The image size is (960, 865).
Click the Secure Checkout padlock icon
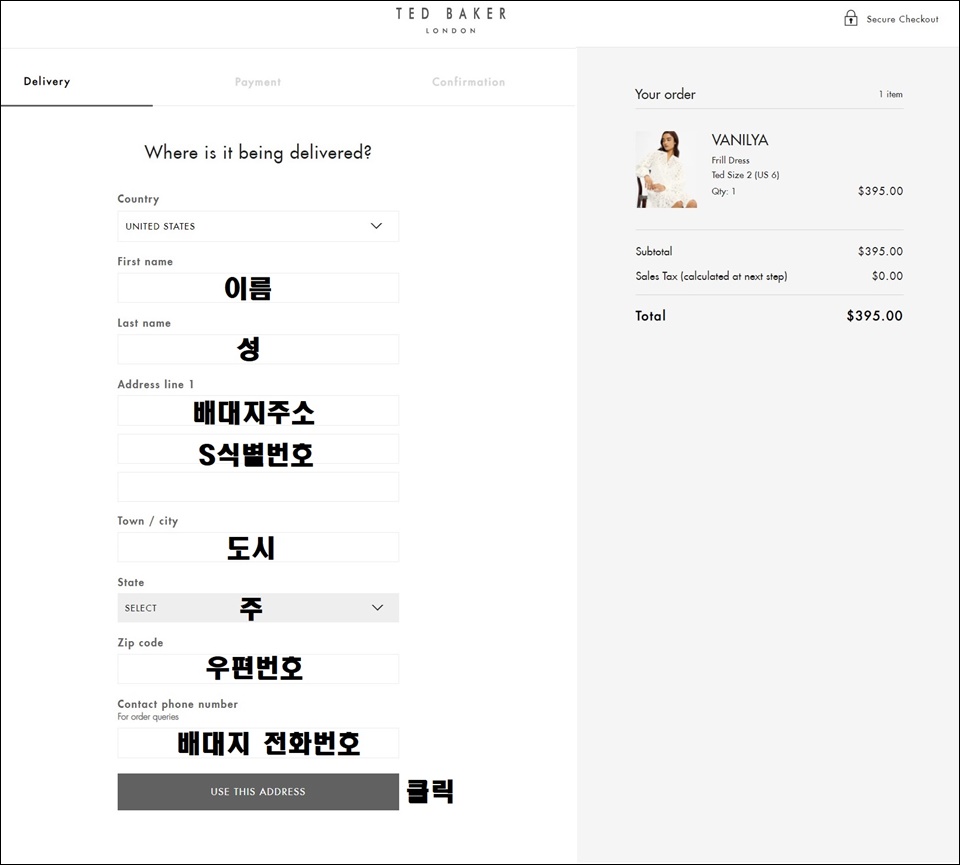click(850, 18)
